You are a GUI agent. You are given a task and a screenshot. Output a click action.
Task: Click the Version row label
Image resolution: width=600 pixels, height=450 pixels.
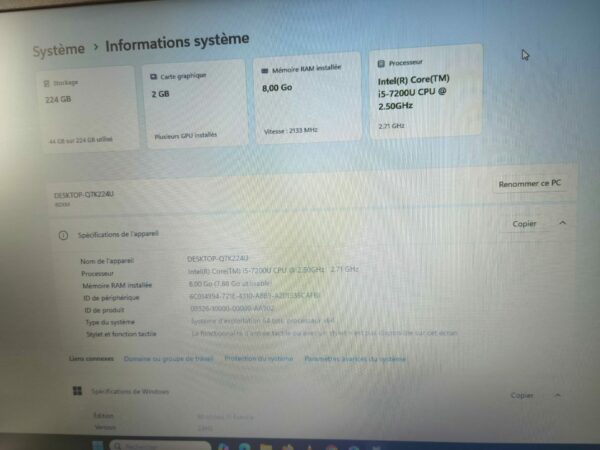pos(105,427)
